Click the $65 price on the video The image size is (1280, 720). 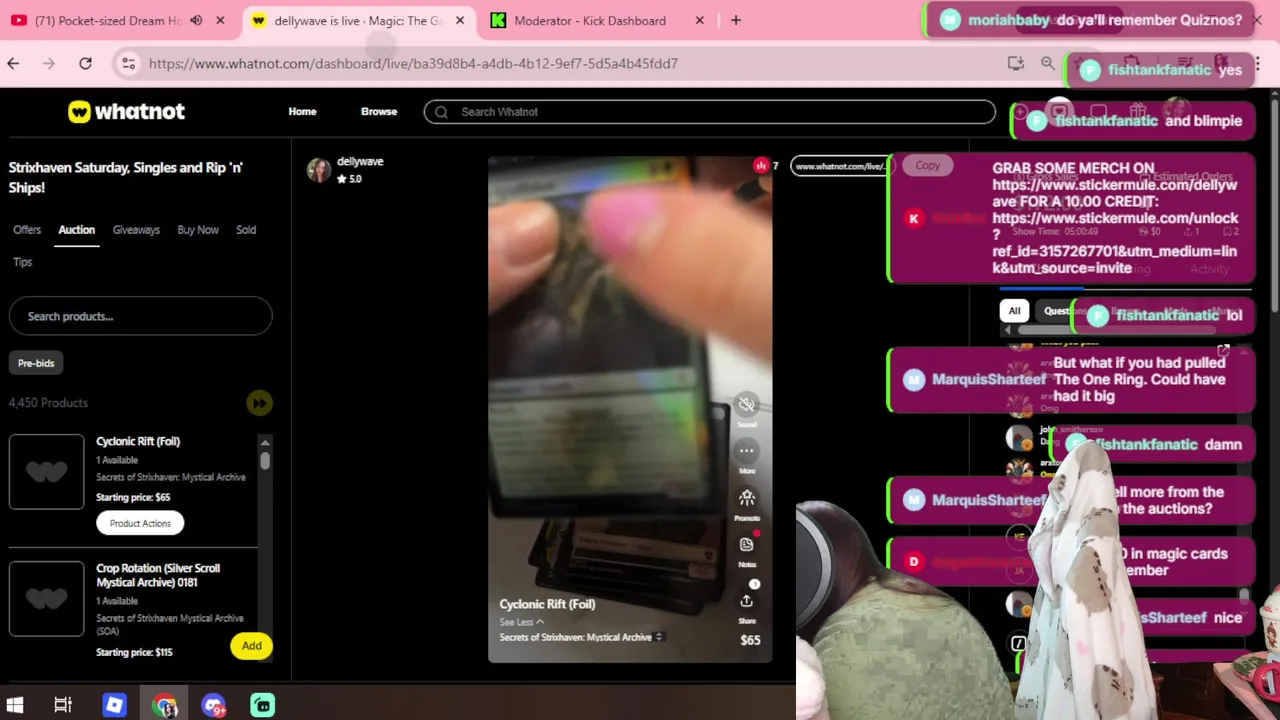tap(750, 640)
